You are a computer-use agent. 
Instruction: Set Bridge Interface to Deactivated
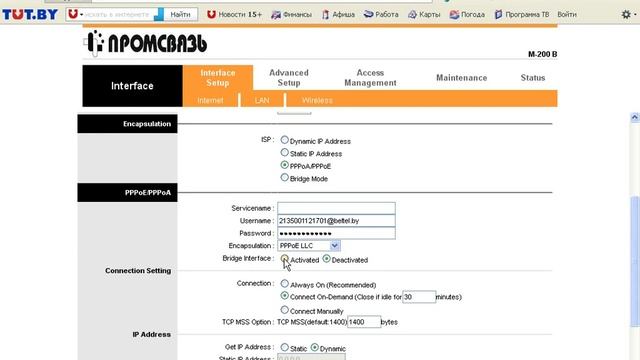click(326, 259)
